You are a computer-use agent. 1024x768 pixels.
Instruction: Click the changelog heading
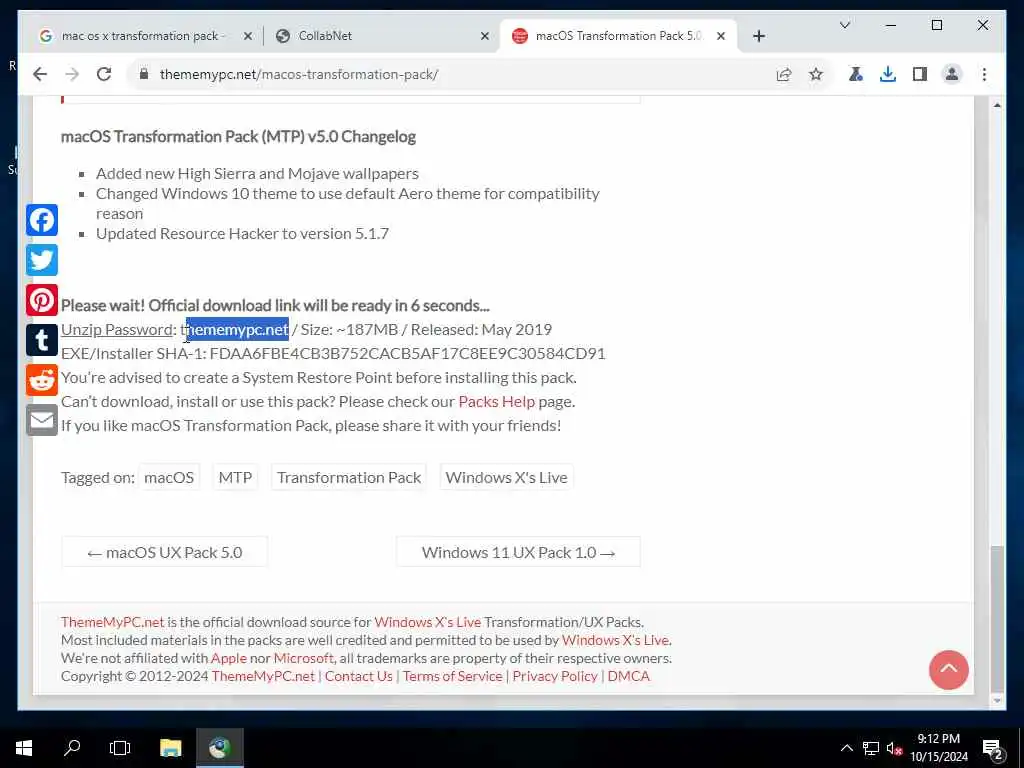pos(238,136)
